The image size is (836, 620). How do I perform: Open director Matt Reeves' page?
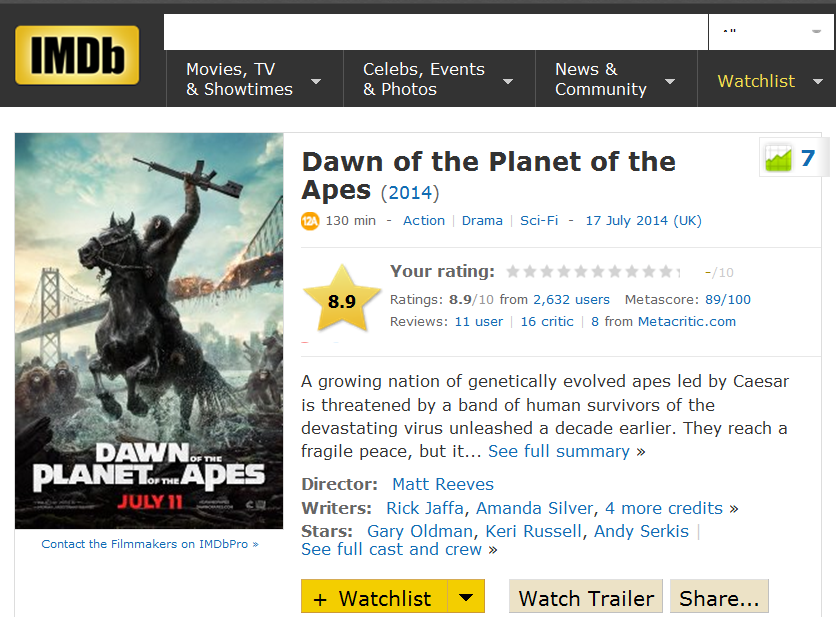(443, 485)
